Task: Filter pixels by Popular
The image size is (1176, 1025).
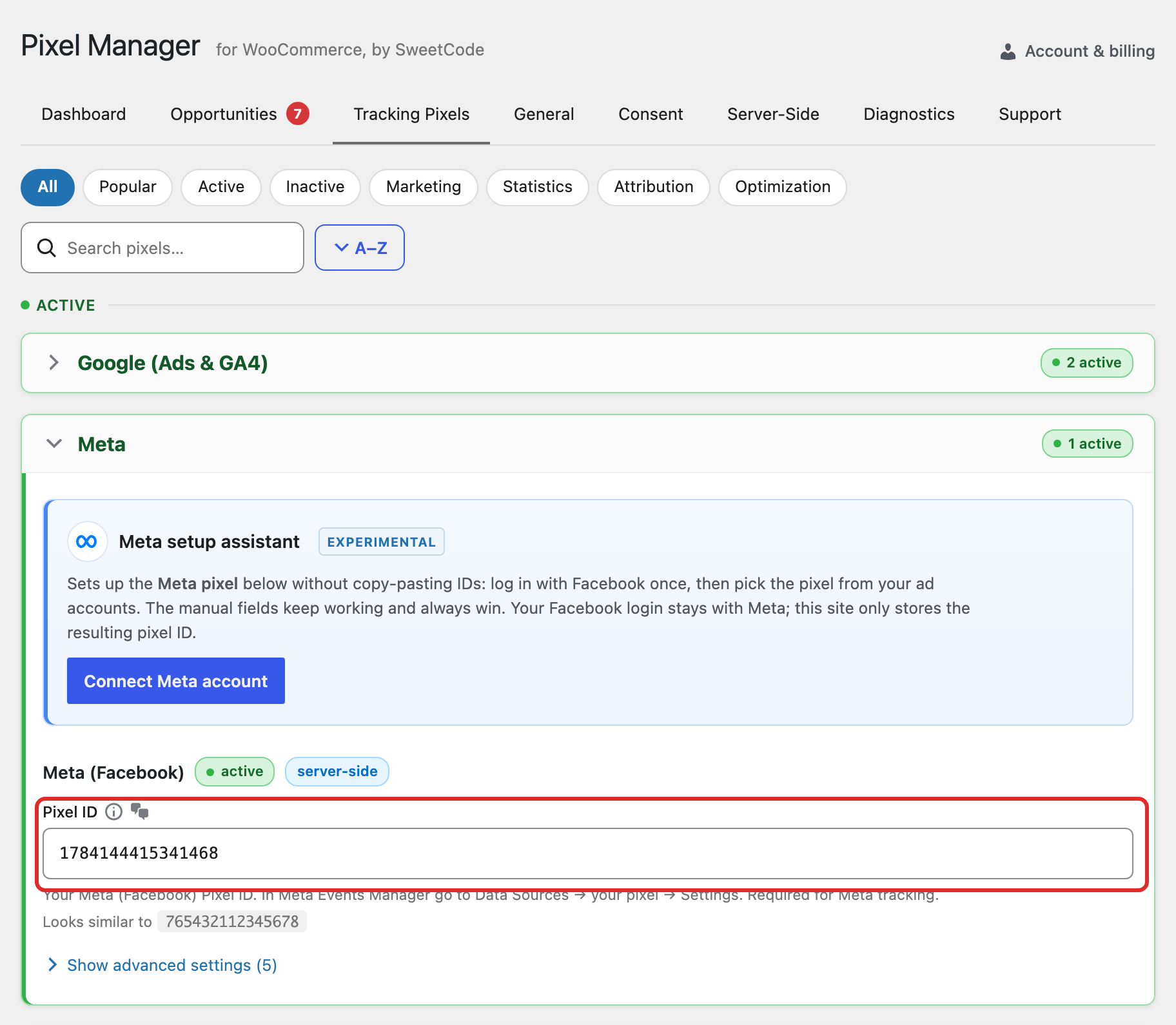Action: click(128, 187)
